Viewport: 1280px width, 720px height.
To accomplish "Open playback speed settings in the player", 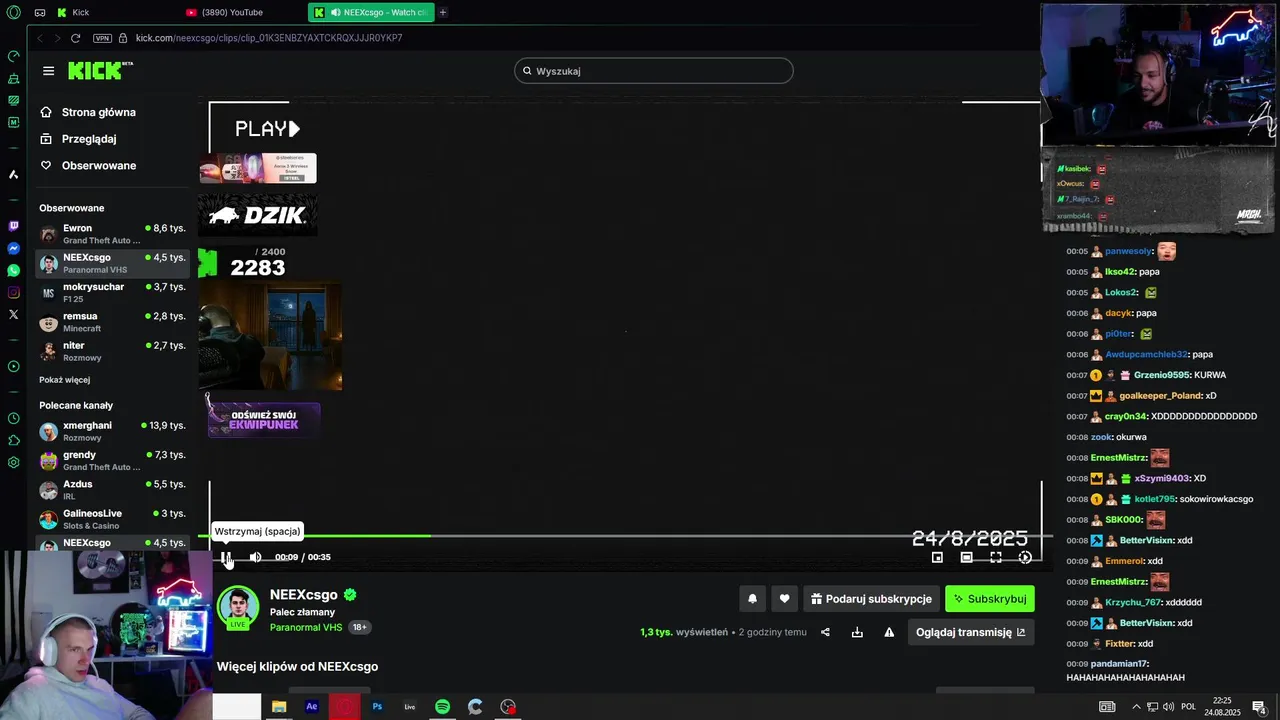I will coord(1025,557).
